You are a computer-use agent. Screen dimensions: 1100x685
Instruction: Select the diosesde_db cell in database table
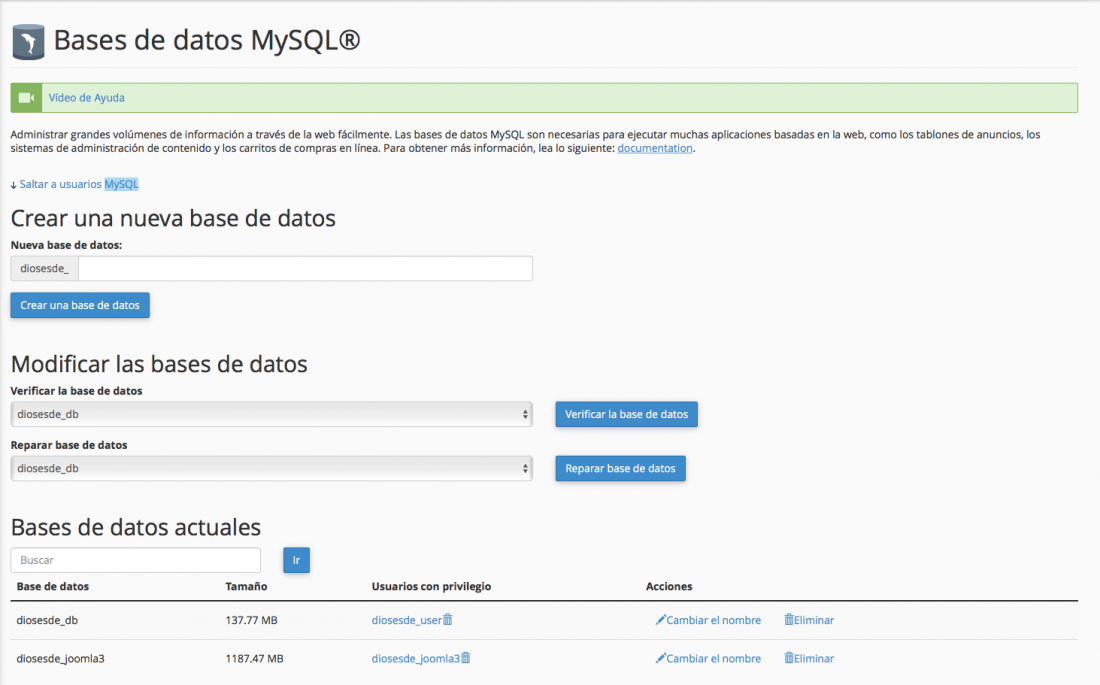47,620
